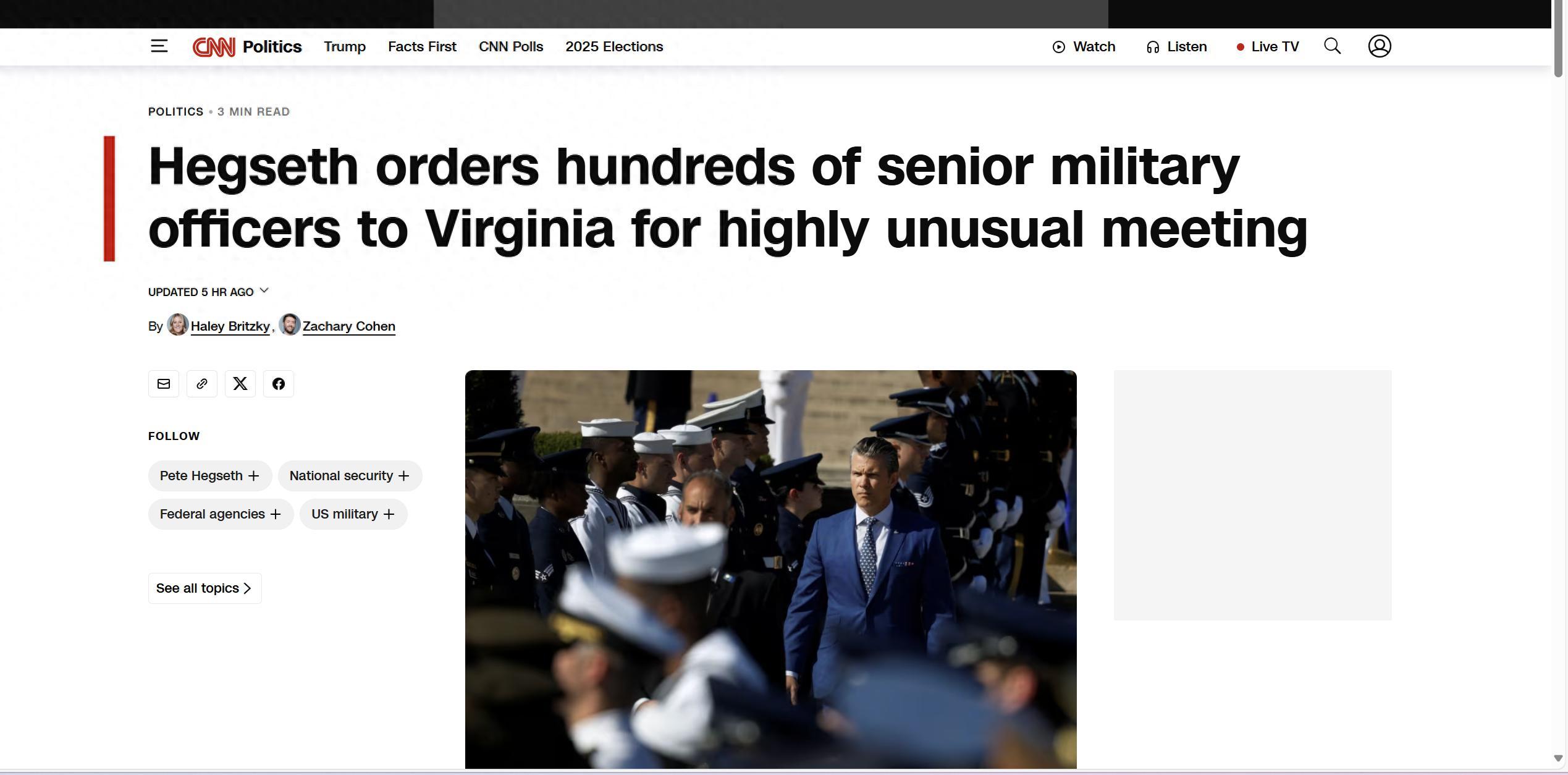Click the Hegseth article photo
Screen dimensions: 1568x775
click(x=770, y=569)
